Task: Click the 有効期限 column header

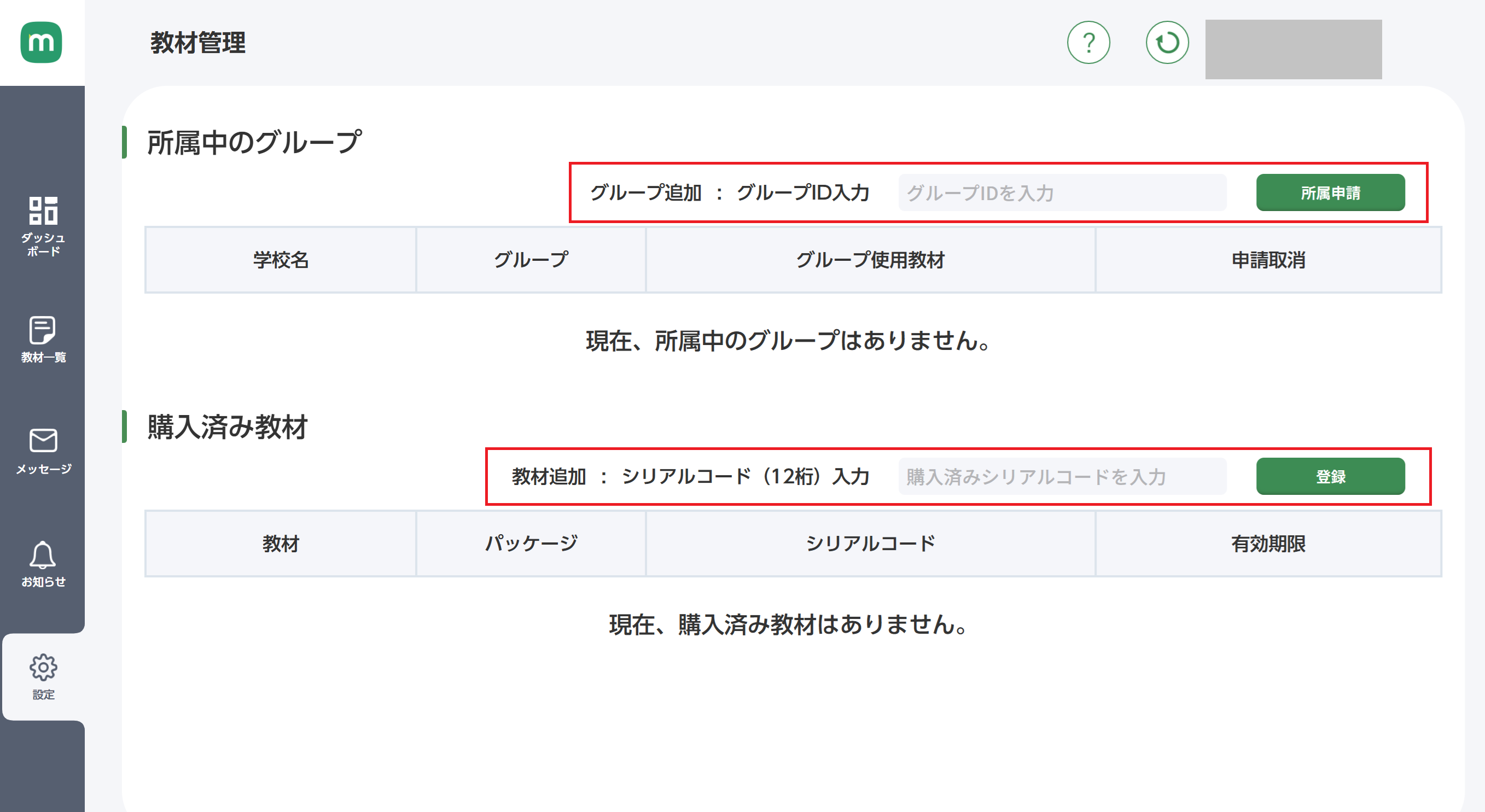Action: [1268, 544]
